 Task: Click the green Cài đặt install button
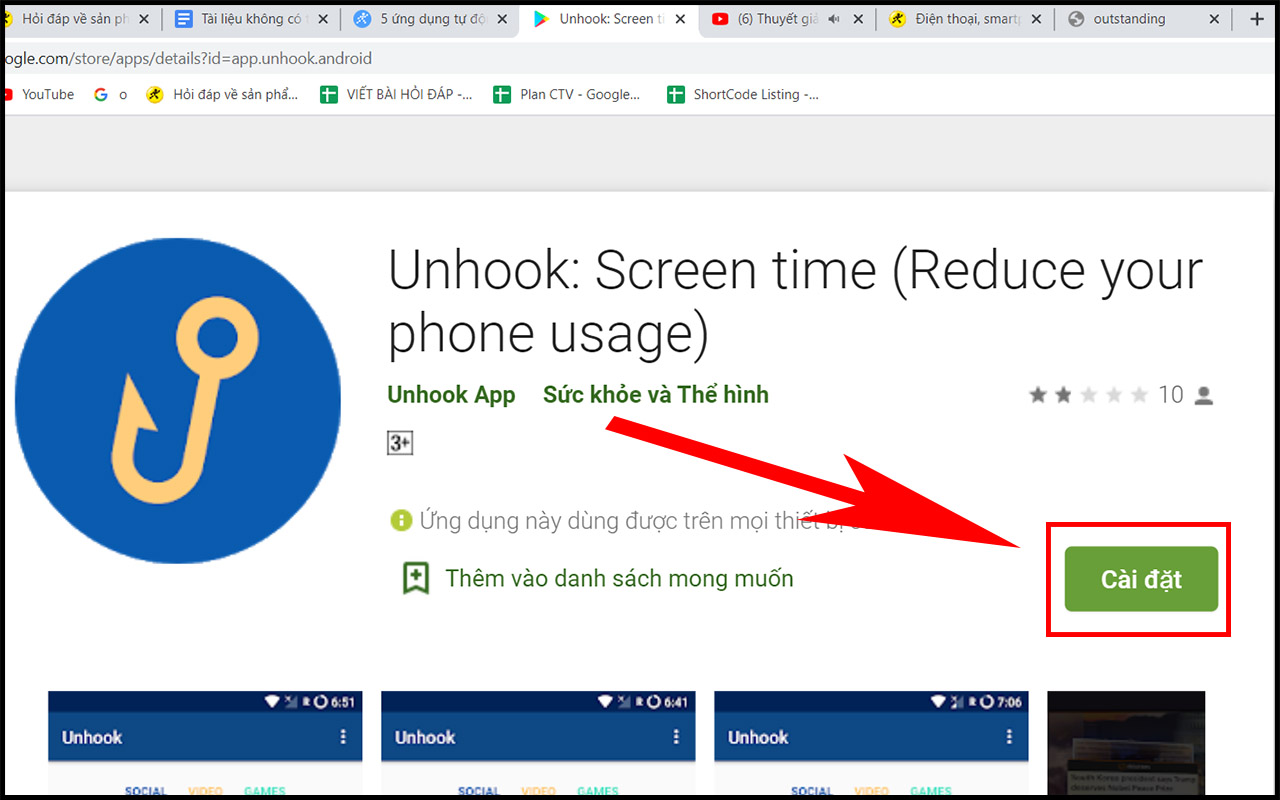1141,579
